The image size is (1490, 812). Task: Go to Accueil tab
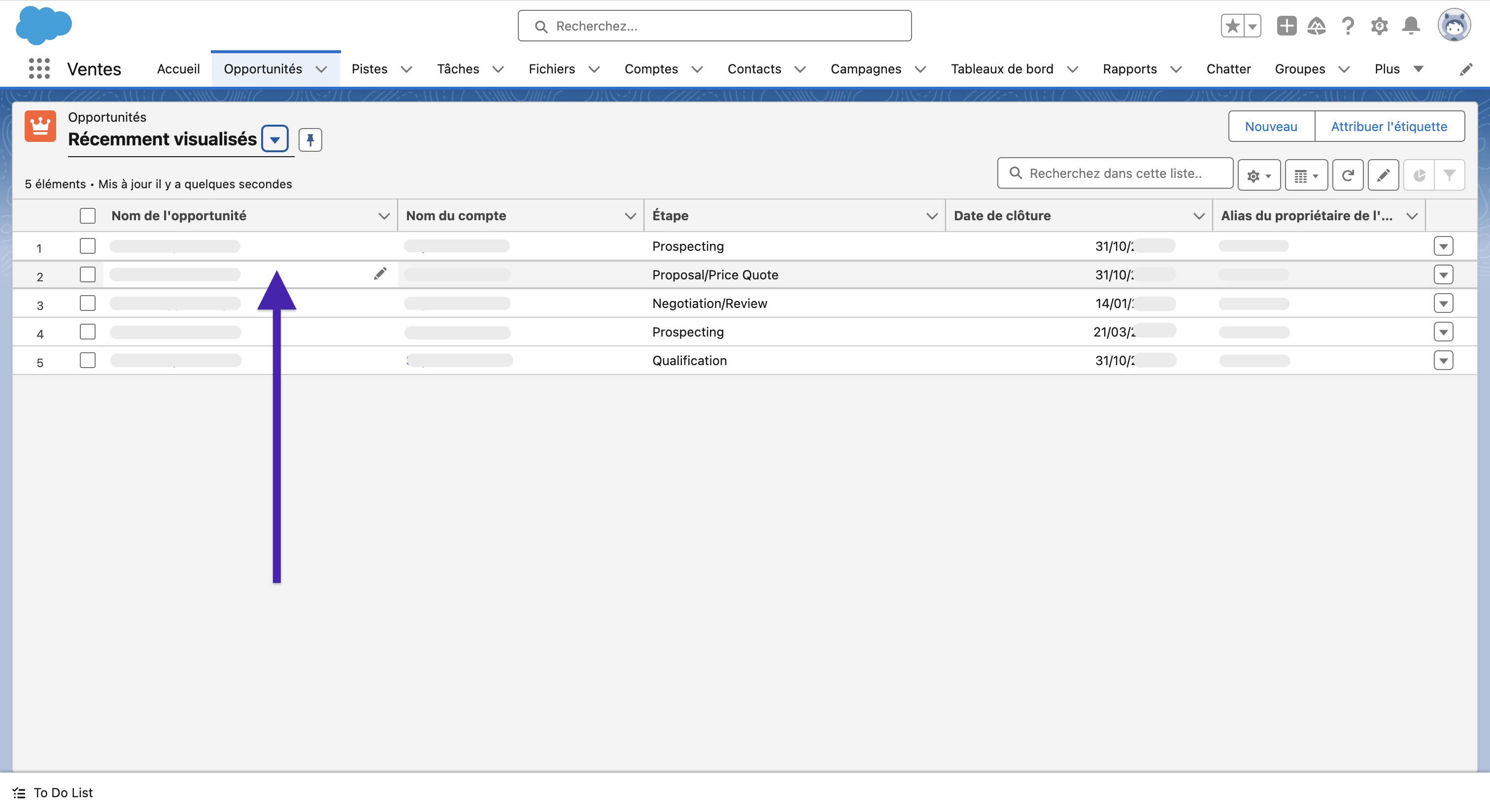pyautogui.click(x=178, y=69)
